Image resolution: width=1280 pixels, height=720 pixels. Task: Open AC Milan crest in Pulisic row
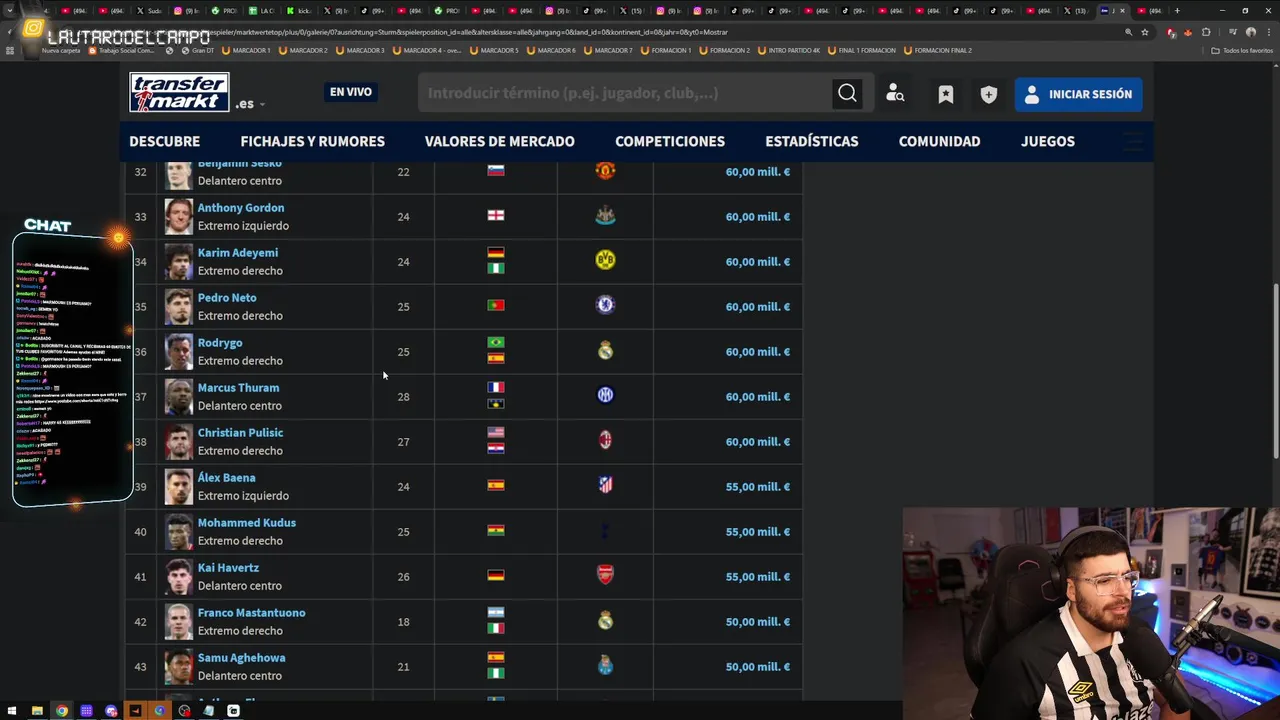[605, 441]
